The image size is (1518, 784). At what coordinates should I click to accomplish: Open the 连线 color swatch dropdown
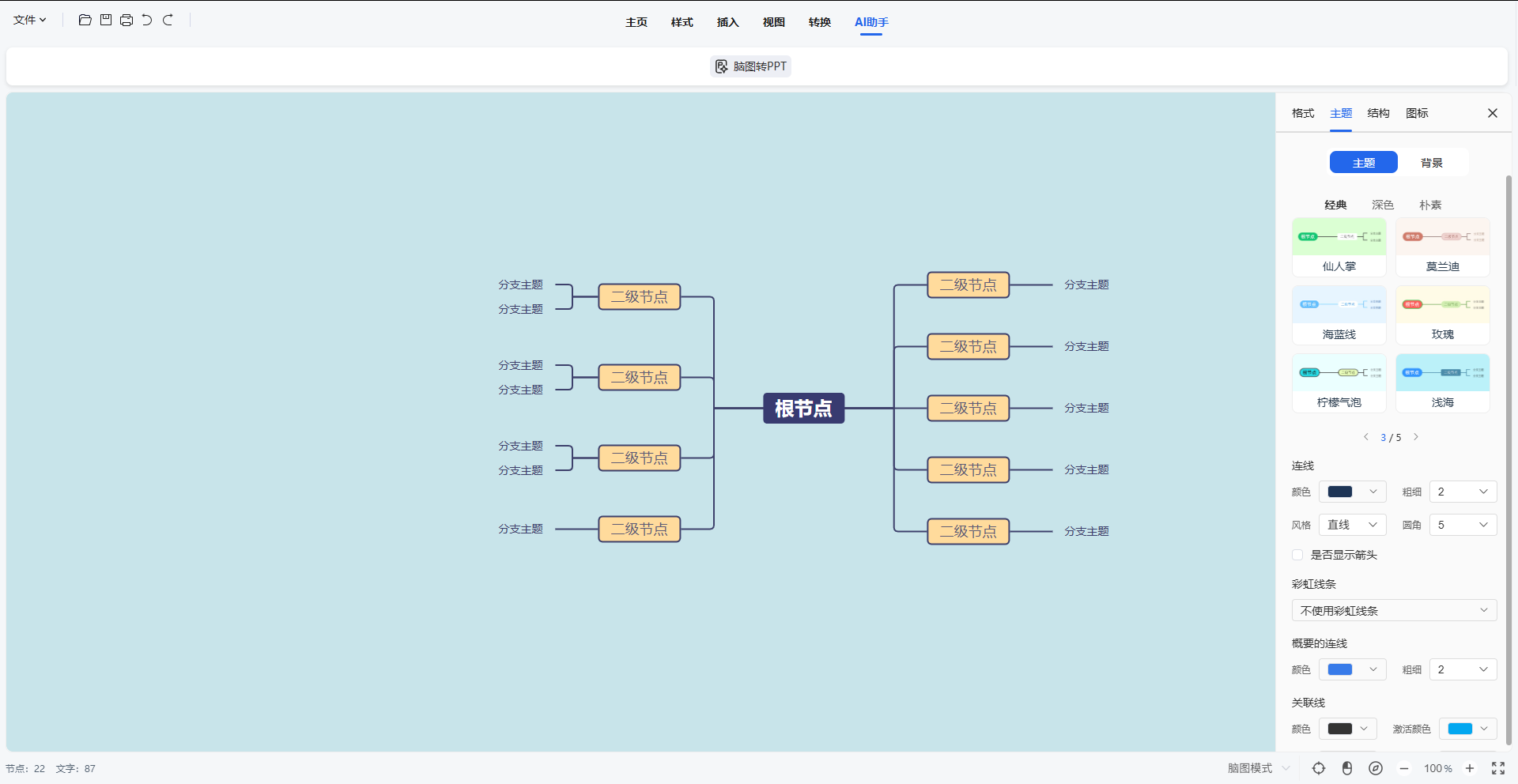tap(1353, 492)
